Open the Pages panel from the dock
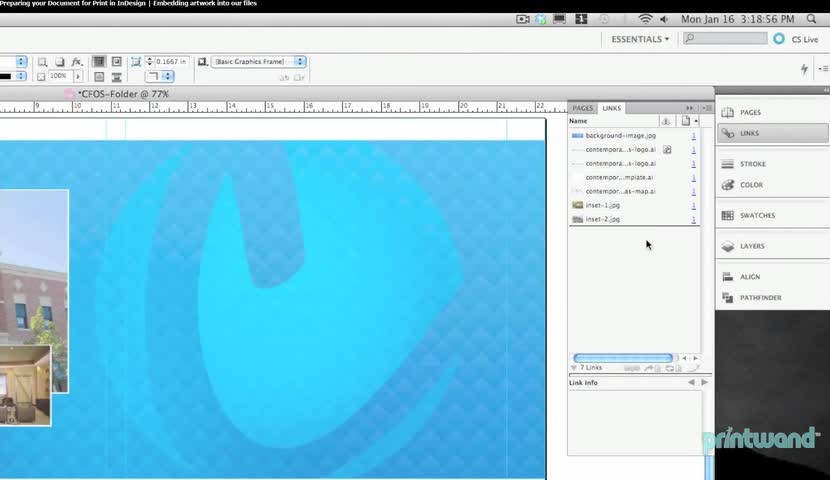The image size is (830, 480). tap(772, 112)
